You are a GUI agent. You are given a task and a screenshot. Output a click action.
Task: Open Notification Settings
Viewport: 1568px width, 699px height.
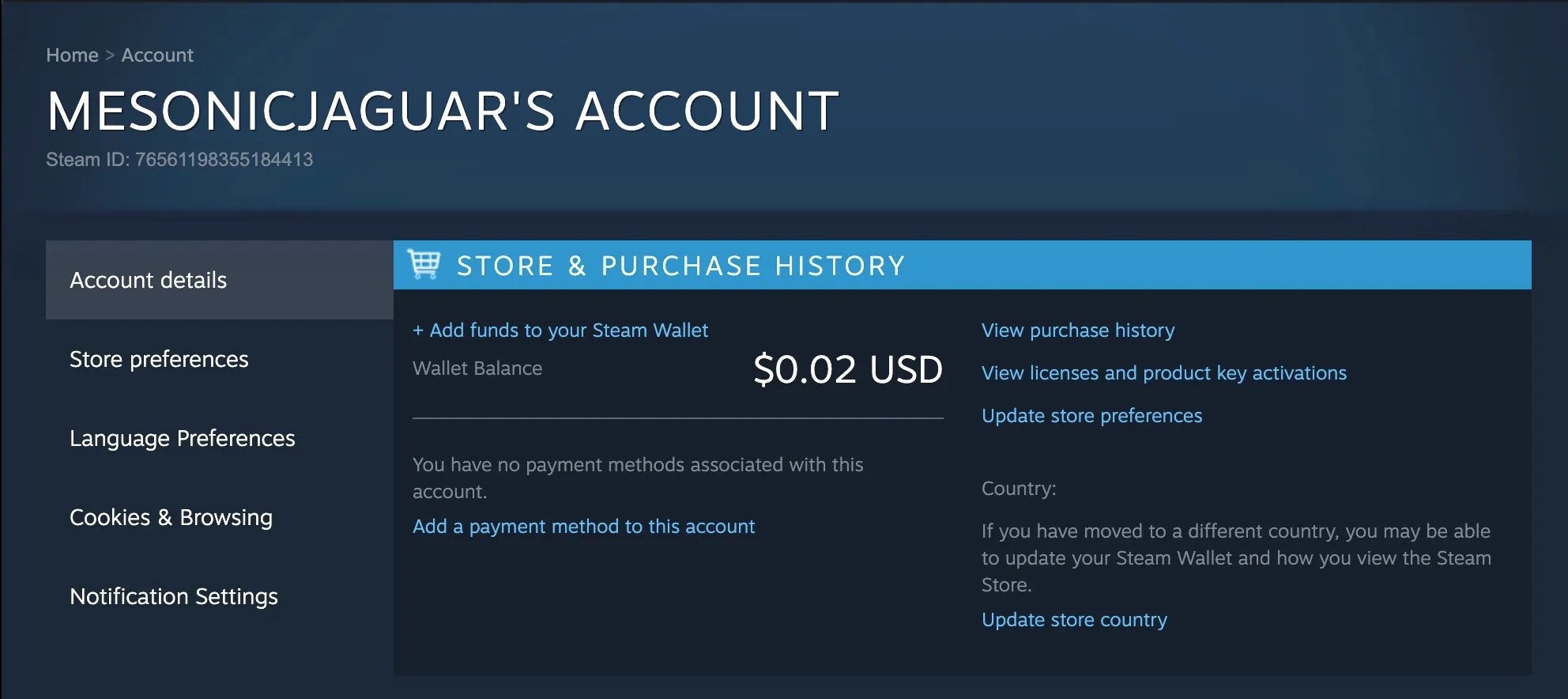pyautogui.click(x=173, y=596)
